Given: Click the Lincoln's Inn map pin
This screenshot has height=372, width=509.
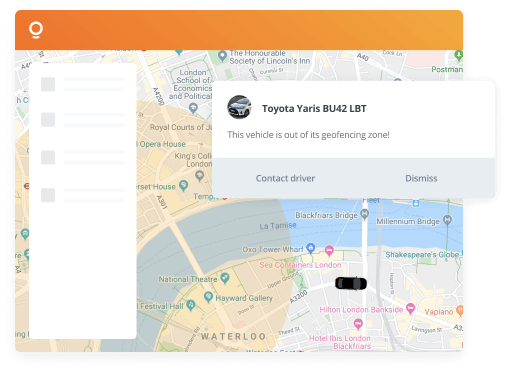Looking at the screenshot, I should tap(222, 56).
